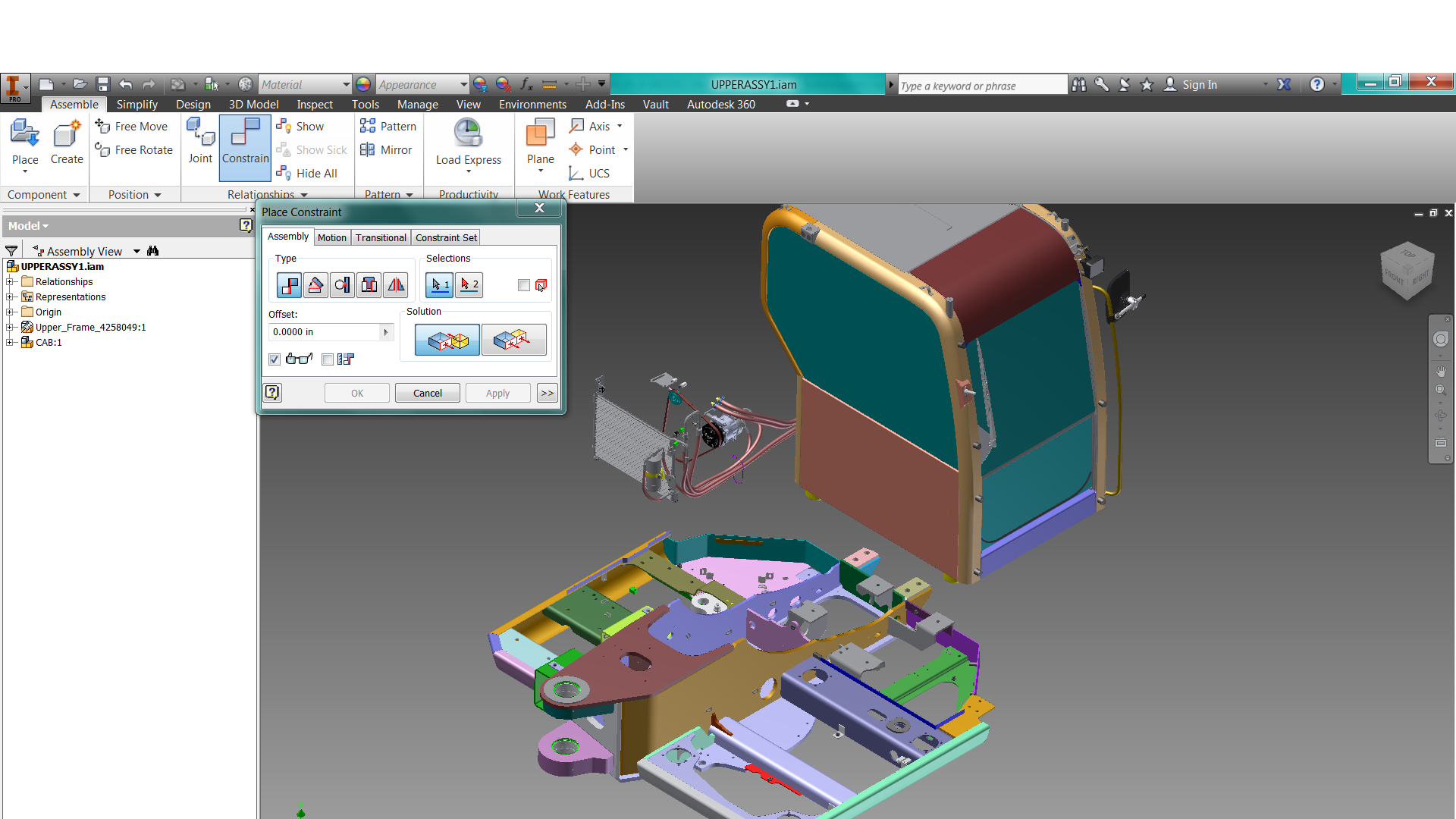1456x819 pixels.
Task: Click the UCS work feature tool
Action: [589, 174]
